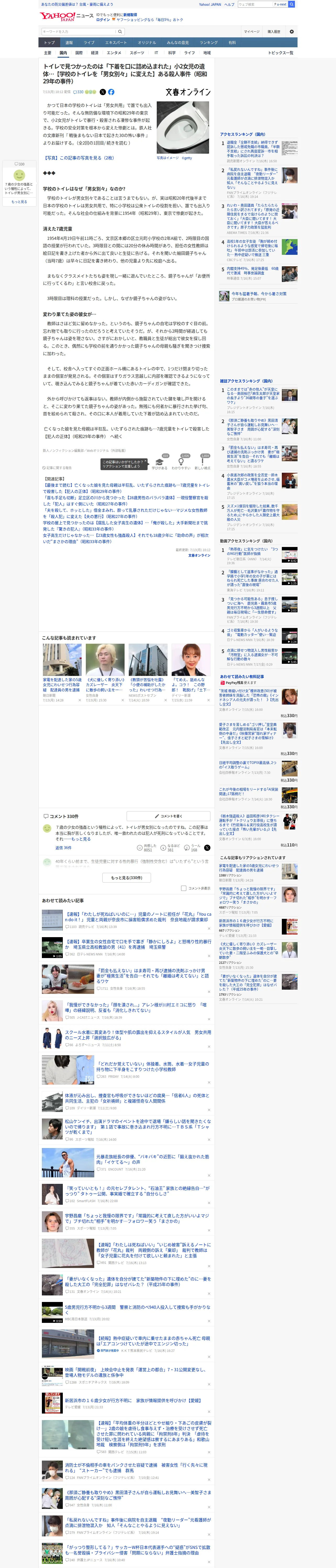Submit the keyword search via magnifier icon
The height and width of the screenshot is (1568, 336).
pyautogui.click(x=120, y=32)
